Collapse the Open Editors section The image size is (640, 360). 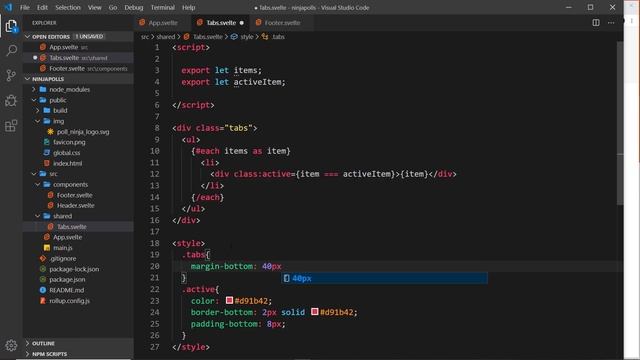tap(28, 37)
